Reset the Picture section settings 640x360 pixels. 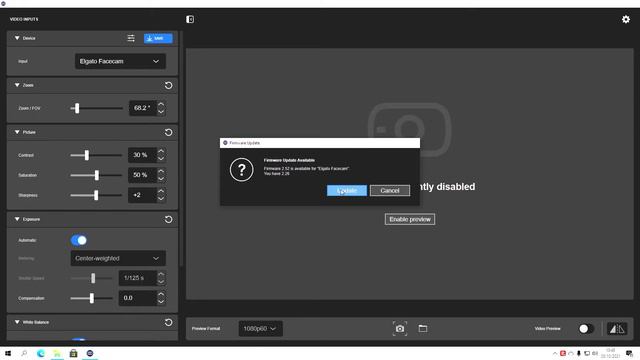point(168,132)
